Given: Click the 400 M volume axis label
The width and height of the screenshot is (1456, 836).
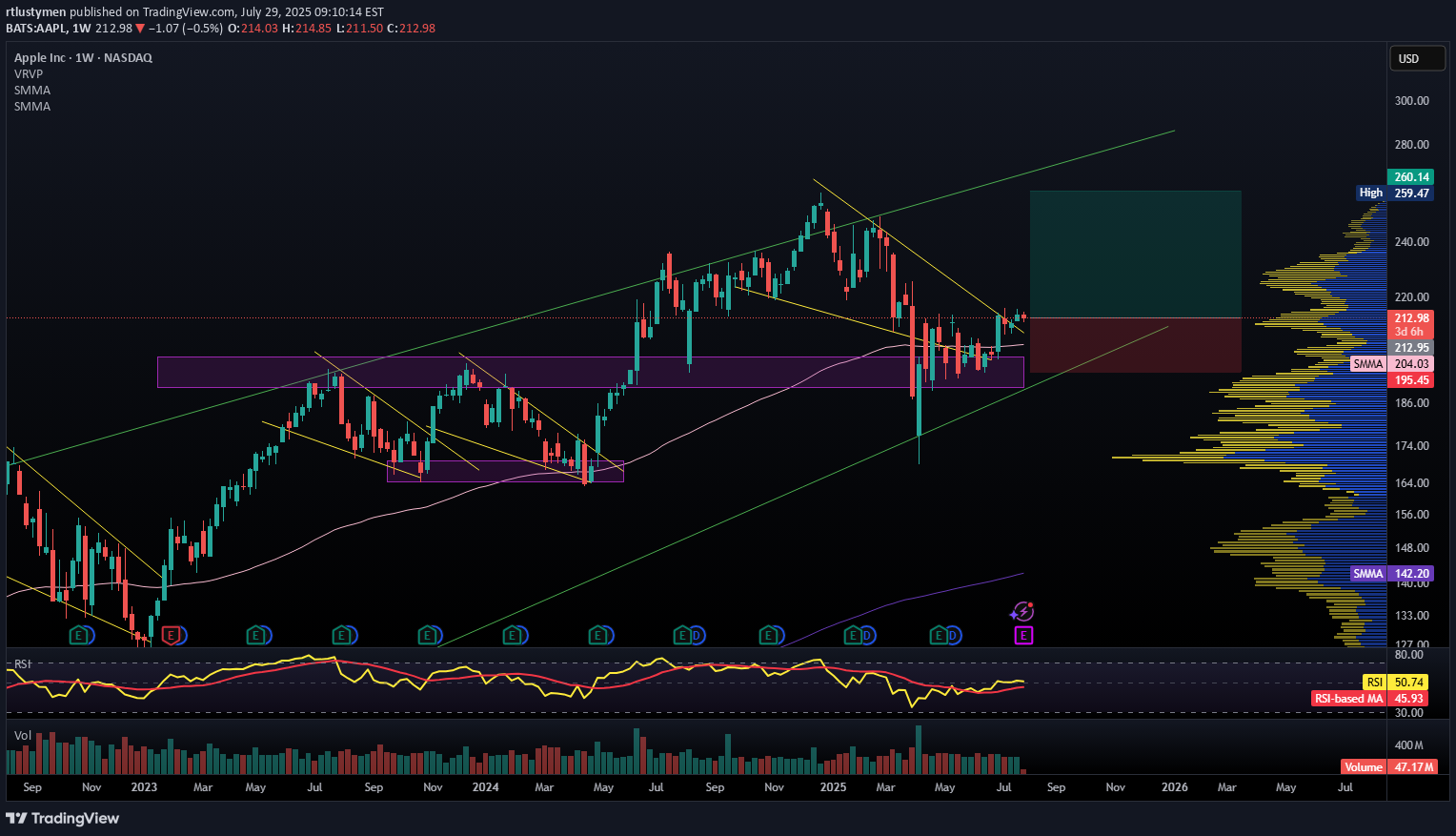Looking at the screenshot, I should pos(1408,745).
